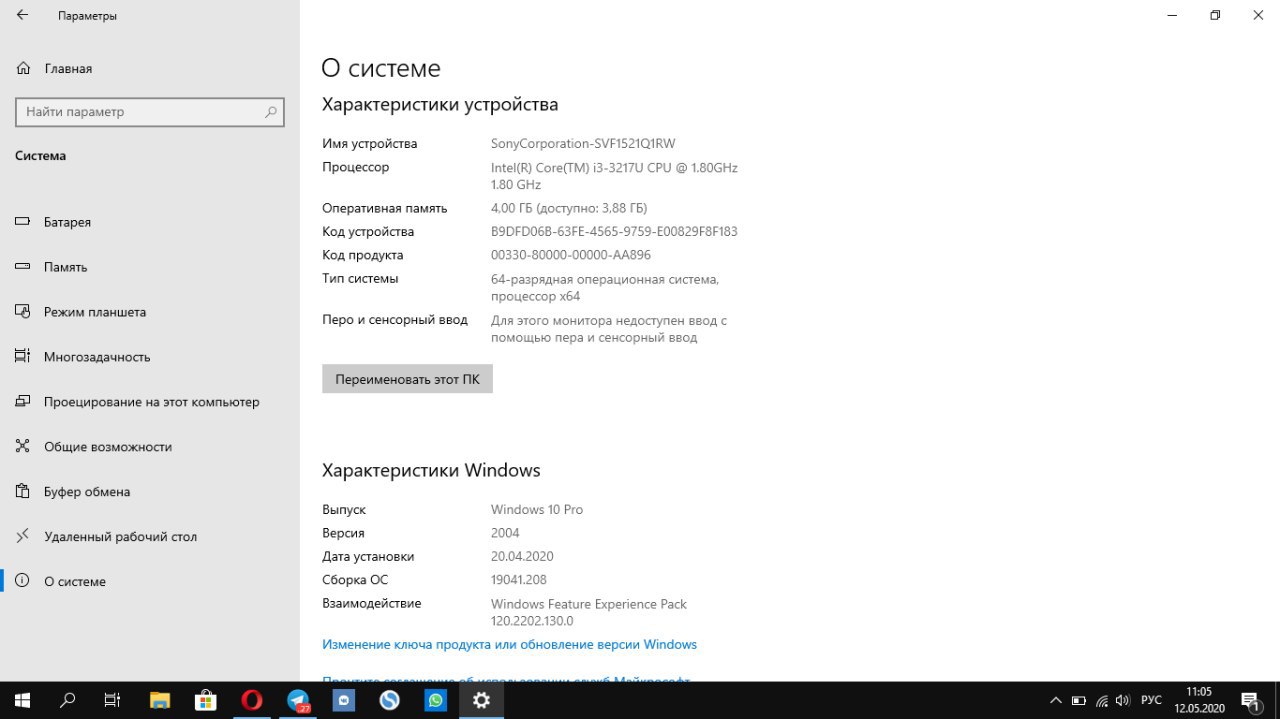
Task: Open taskbar search magnifier
Action: [x=68, y=700]
